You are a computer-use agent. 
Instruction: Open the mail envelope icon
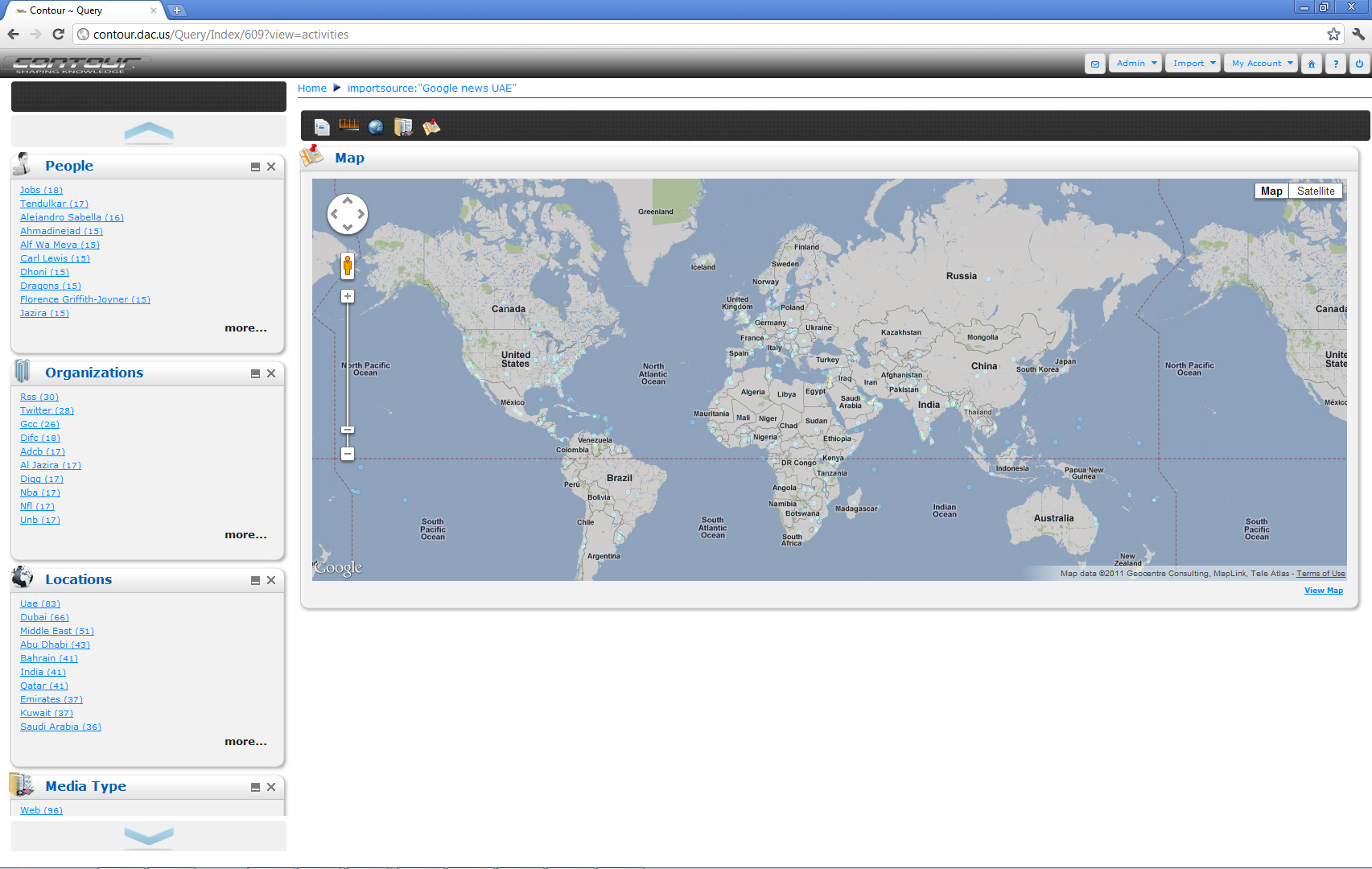[x=1095, y=64]
